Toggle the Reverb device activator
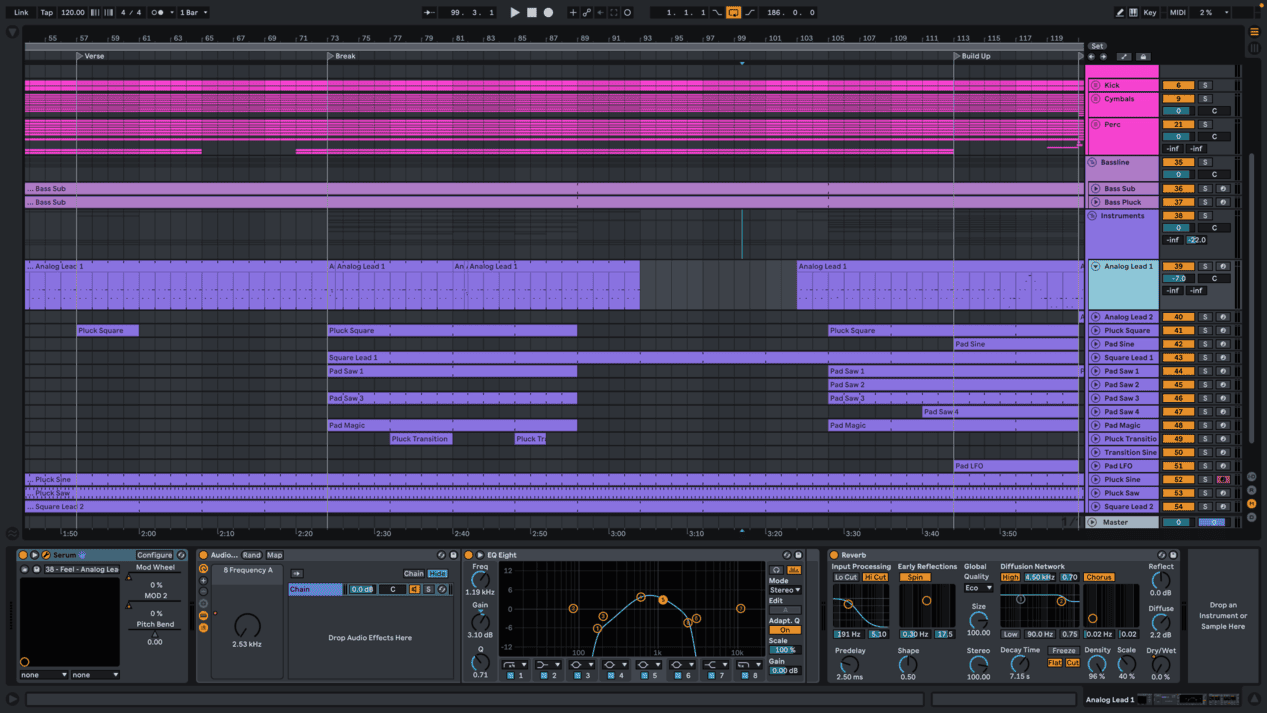 [x=834, y=555]
